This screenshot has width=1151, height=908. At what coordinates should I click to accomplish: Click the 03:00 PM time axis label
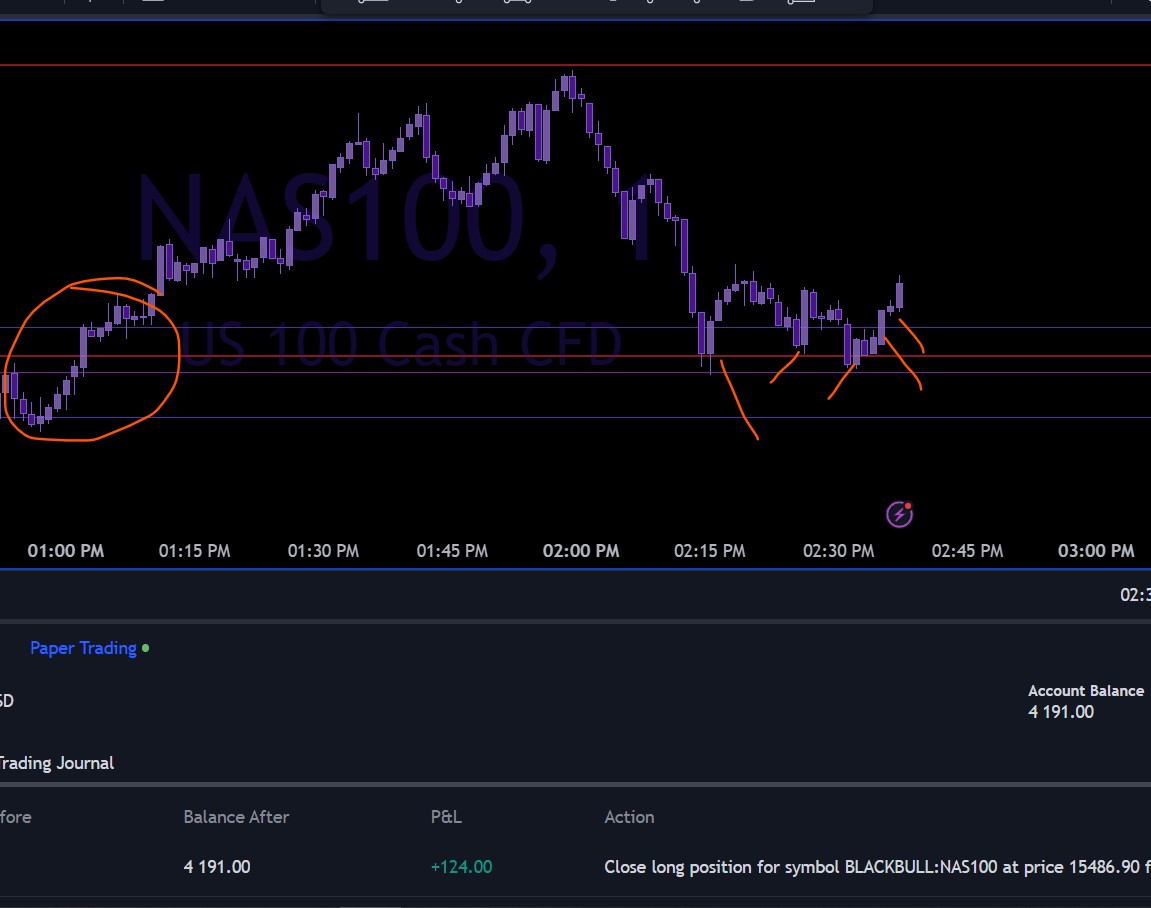(x=1096, y=551)
